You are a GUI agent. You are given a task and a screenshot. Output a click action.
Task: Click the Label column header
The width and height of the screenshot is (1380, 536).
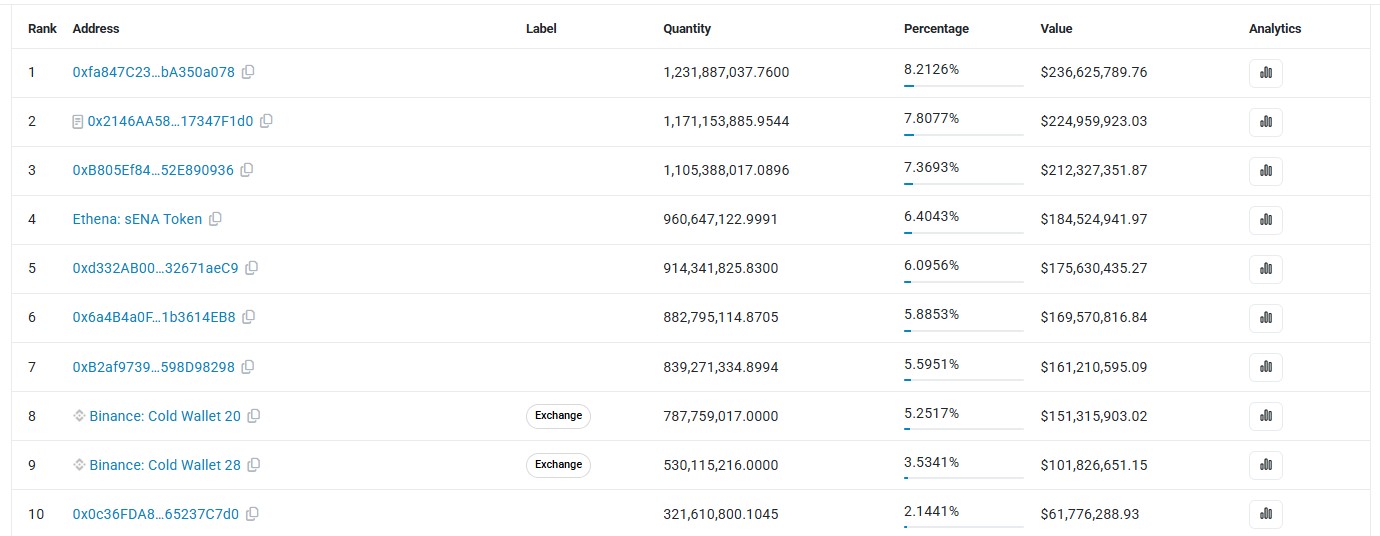point(541,29)
